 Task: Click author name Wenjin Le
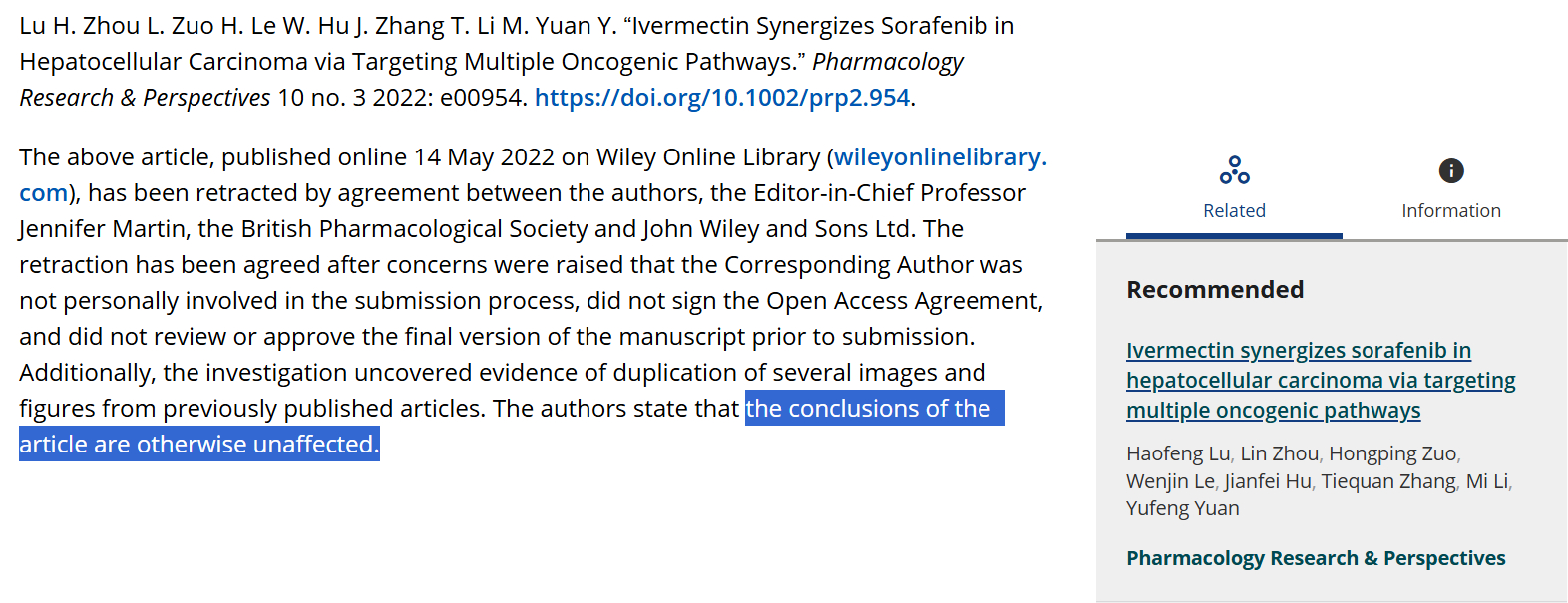point(1170,481)
